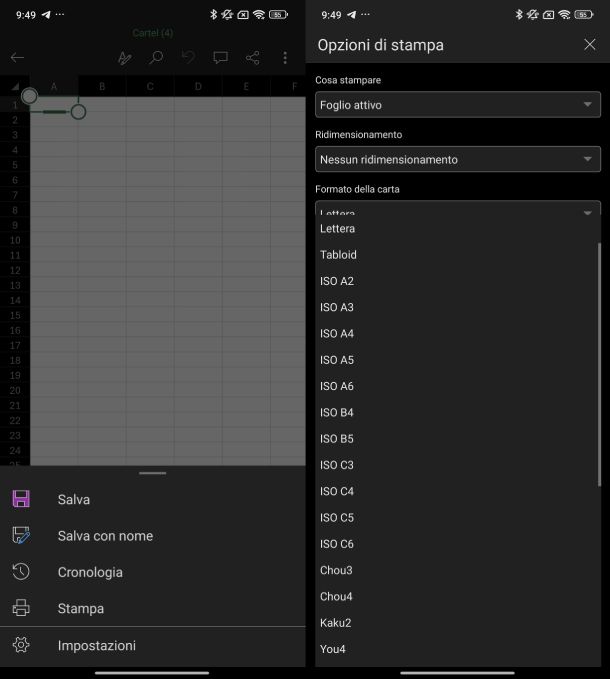Tap the battery icon in right status bar
The image size is (610, 679).
pos(583,15)
